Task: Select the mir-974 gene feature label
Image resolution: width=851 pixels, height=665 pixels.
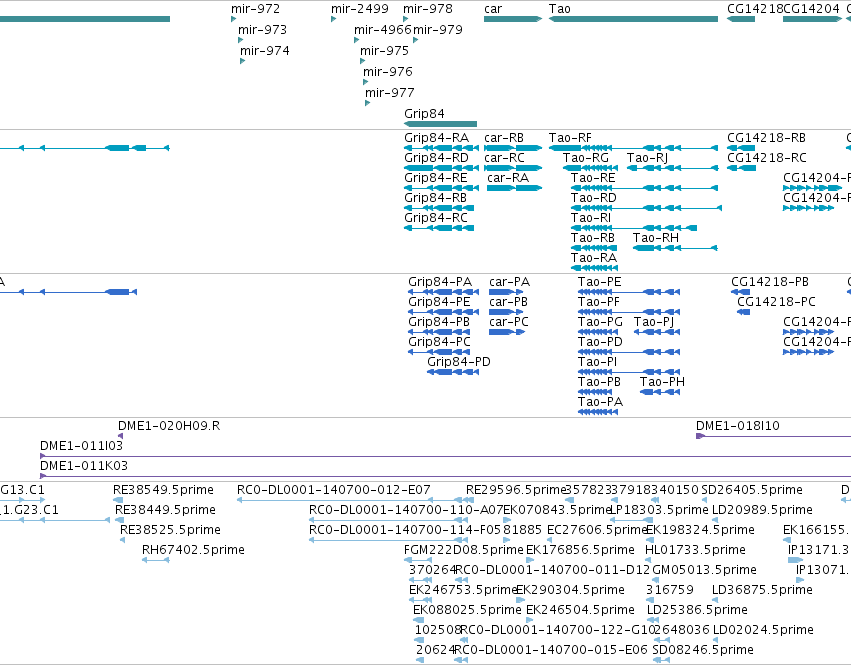Action: pos(264,50)
